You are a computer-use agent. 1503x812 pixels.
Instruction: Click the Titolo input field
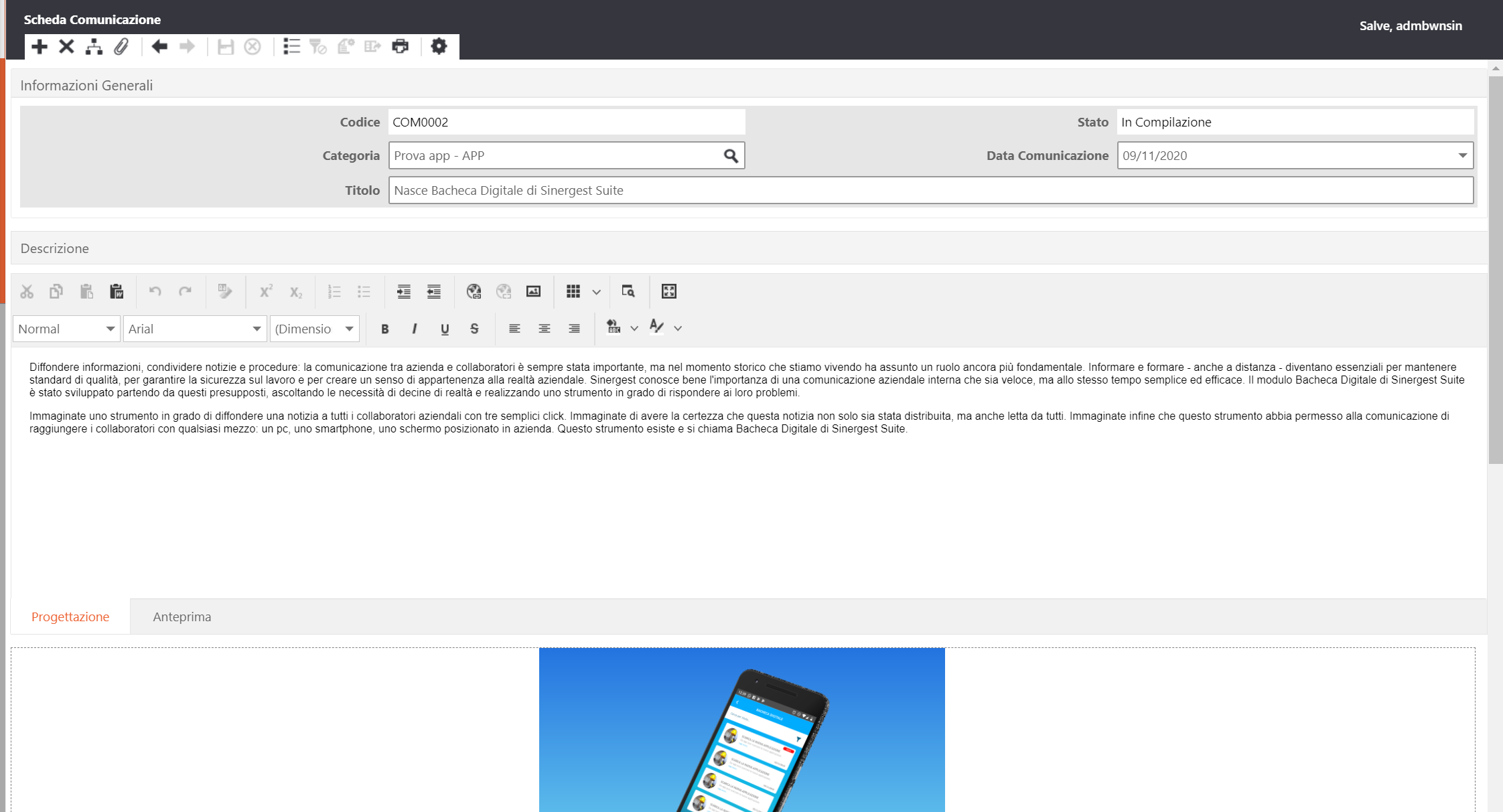pyautogui.click(x=931, y=190)
